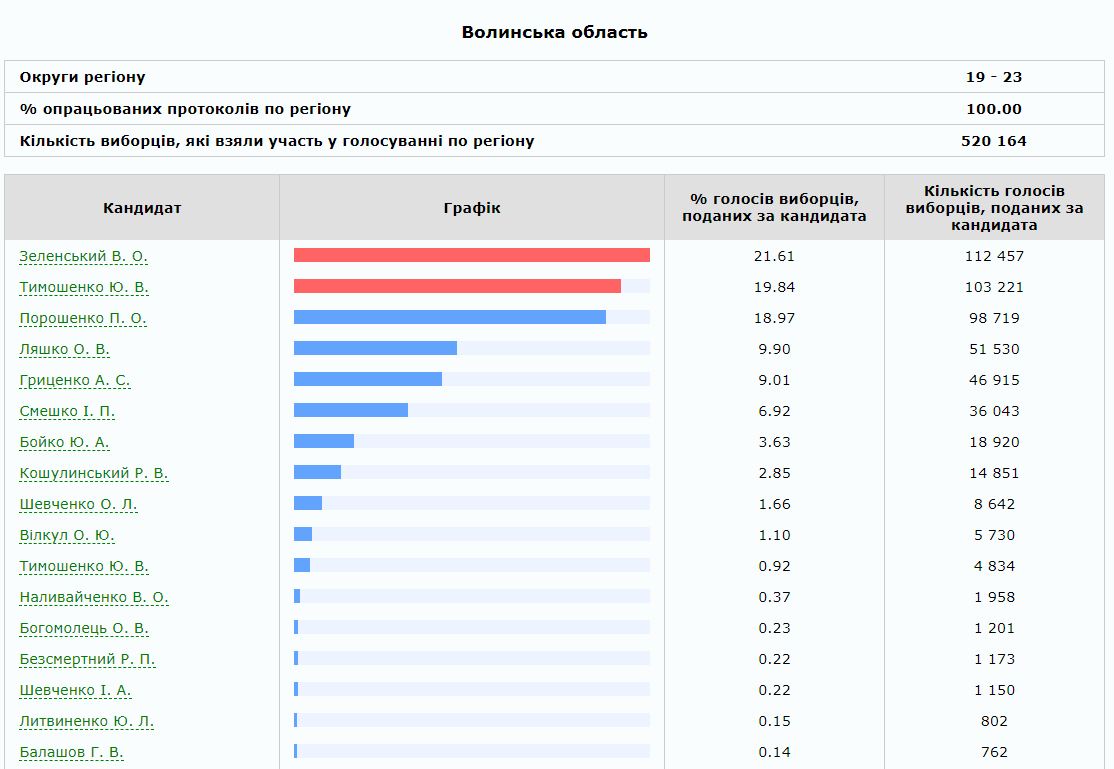Open the Ляшко О. В. candidate page
This screenshot has height=769, width=1114.
click(64, 349)
